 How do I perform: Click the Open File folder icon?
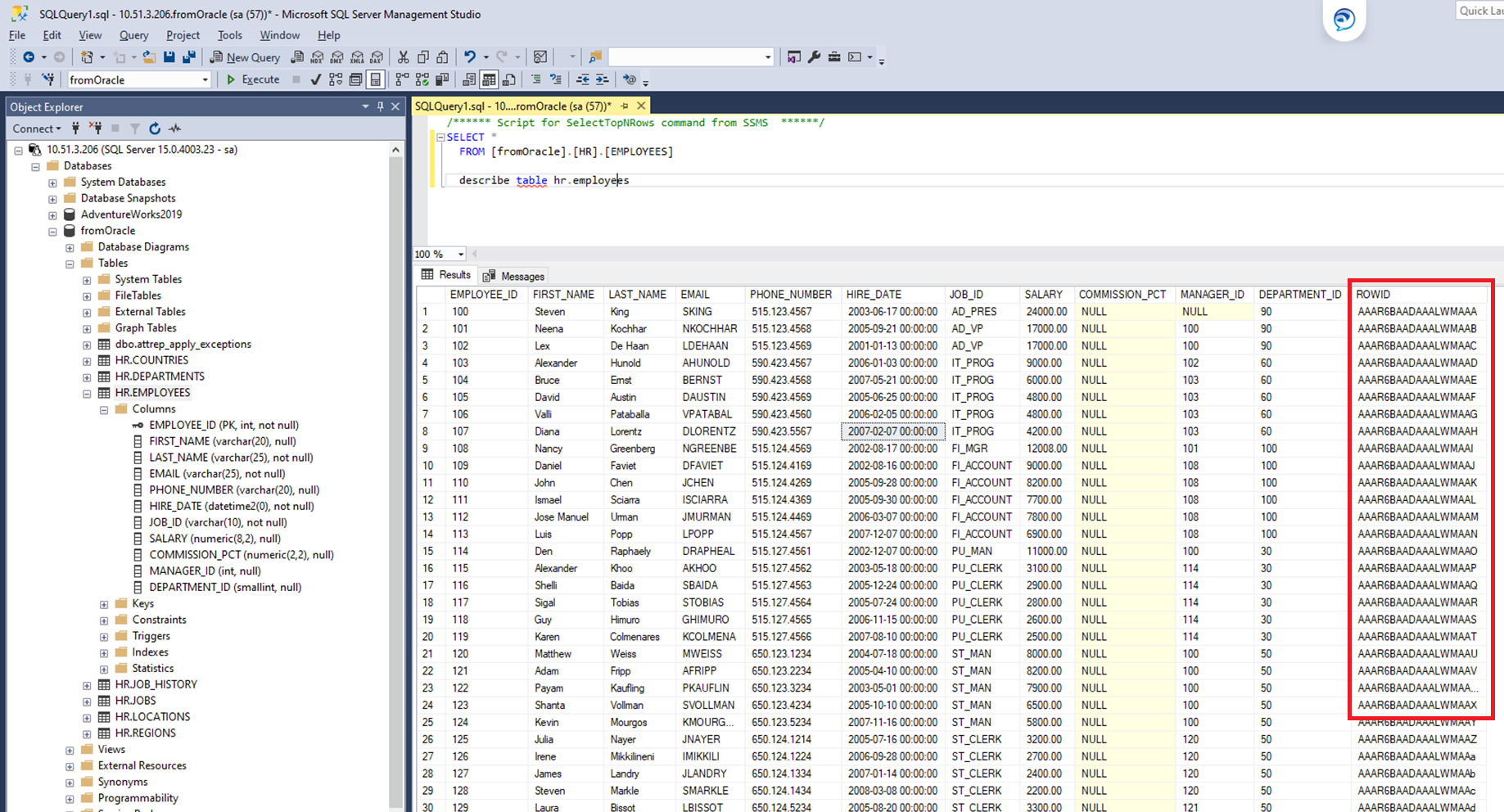coord(149,57)
